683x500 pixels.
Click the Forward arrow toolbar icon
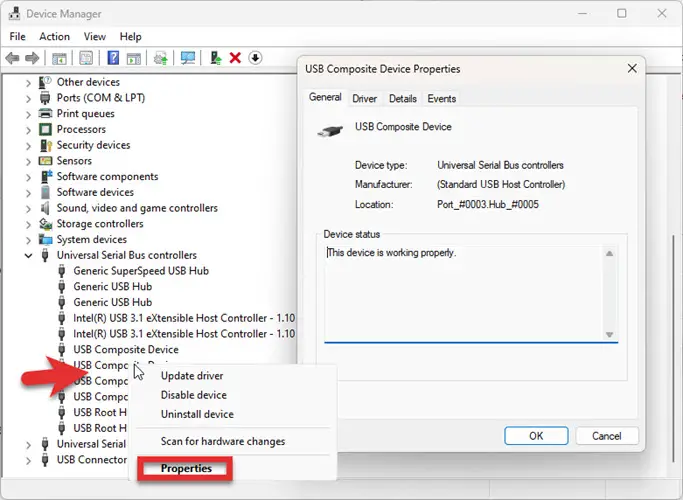click(x=32, y=58)
